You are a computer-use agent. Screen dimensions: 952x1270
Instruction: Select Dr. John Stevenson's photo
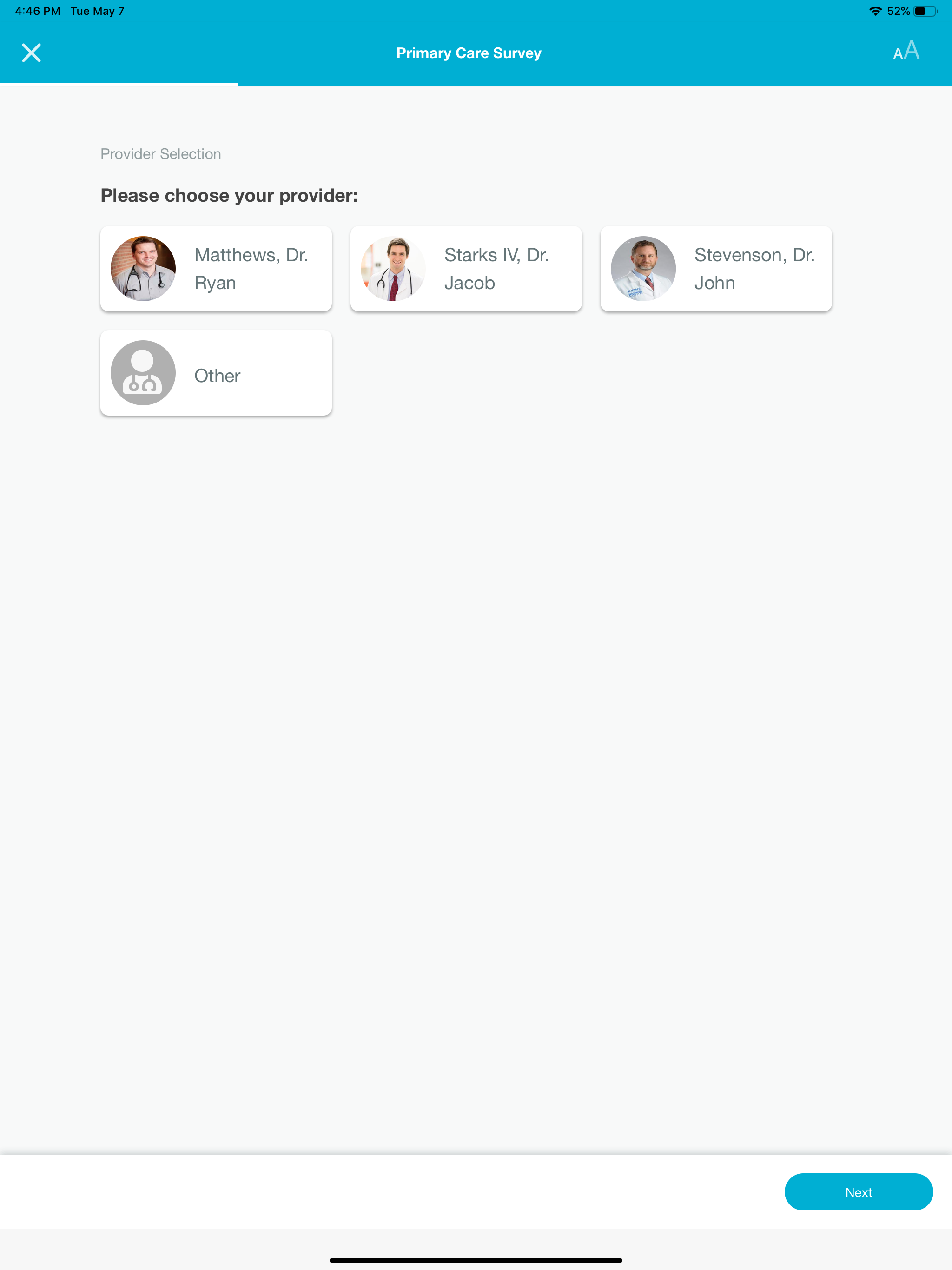(643, 269)
